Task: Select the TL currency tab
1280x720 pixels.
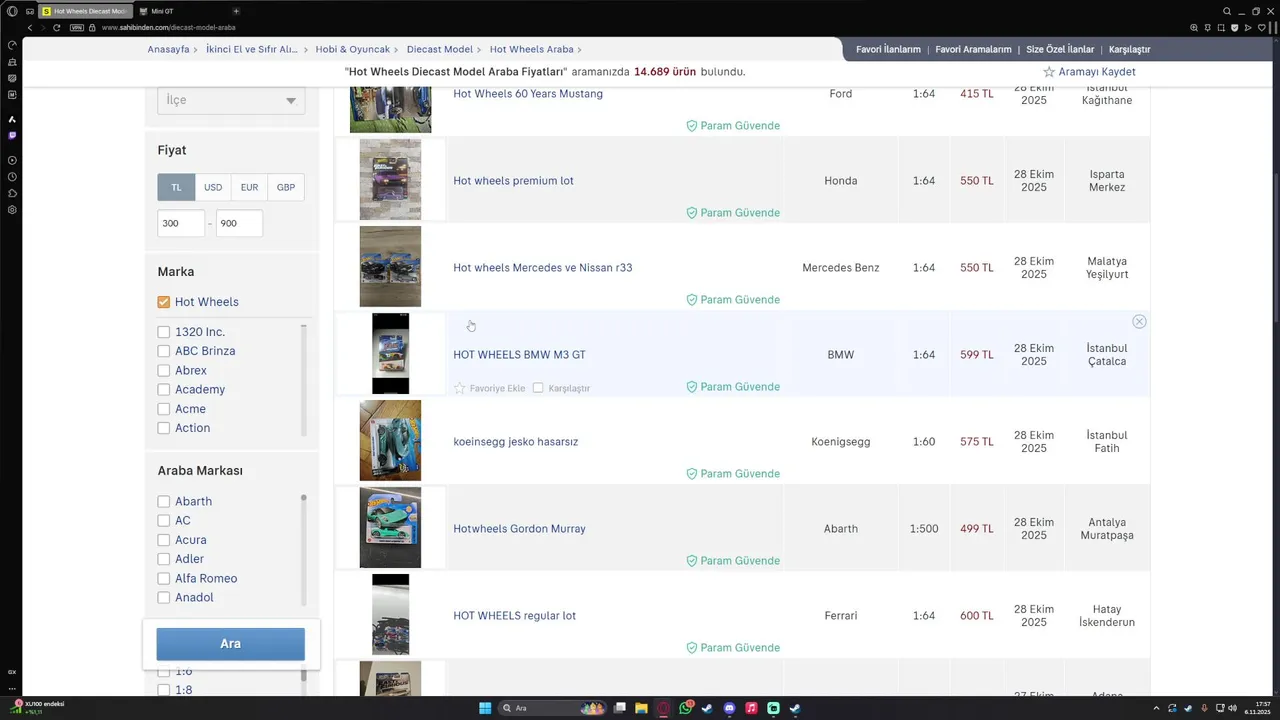Action: (176, 187)
